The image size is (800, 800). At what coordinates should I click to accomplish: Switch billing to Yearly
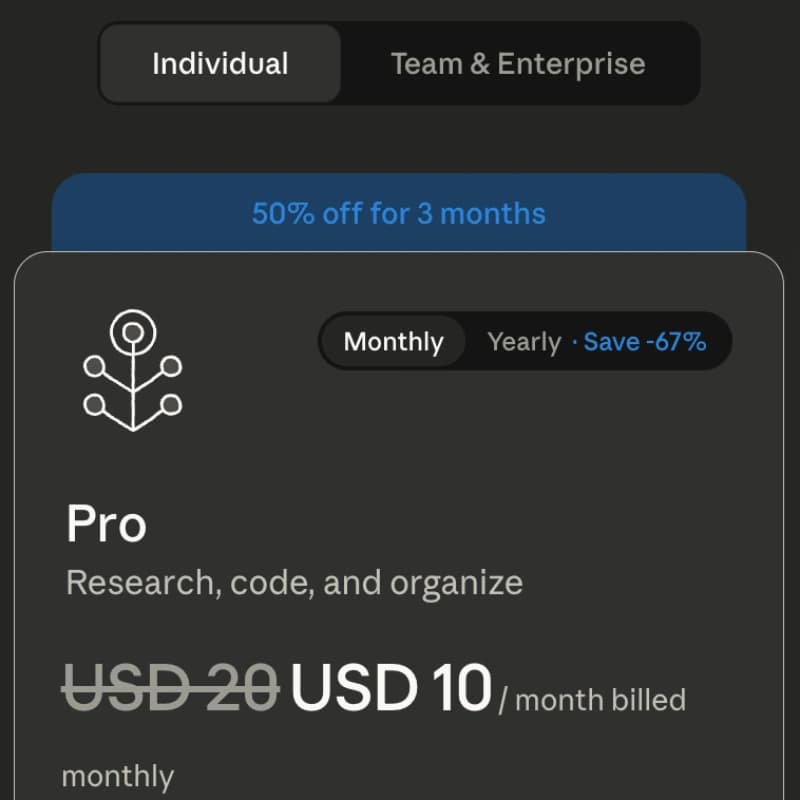[524, 341]
